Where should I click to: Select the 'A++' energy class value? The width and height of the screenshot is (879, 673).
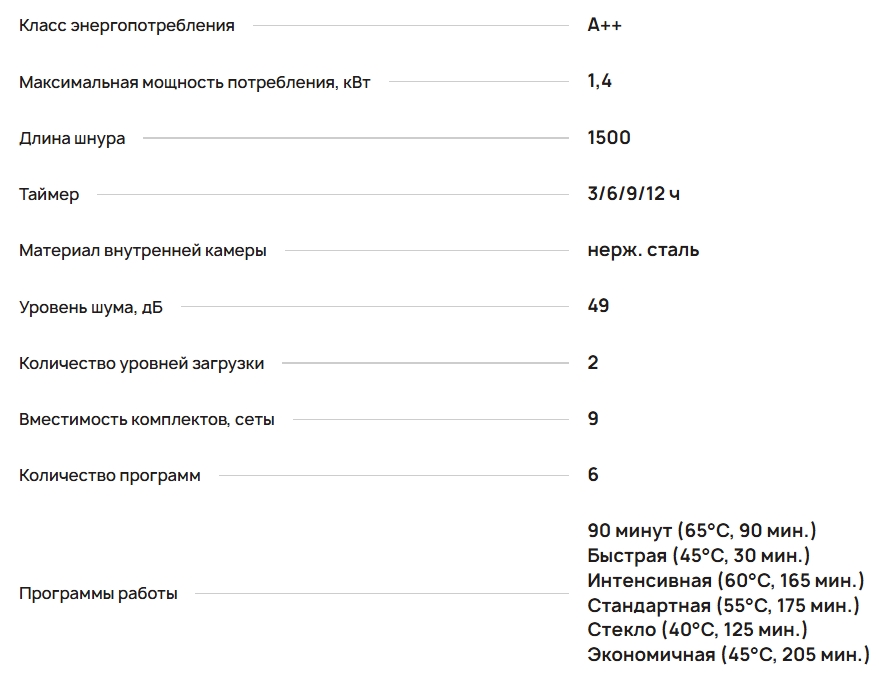[x=604, y=26]
